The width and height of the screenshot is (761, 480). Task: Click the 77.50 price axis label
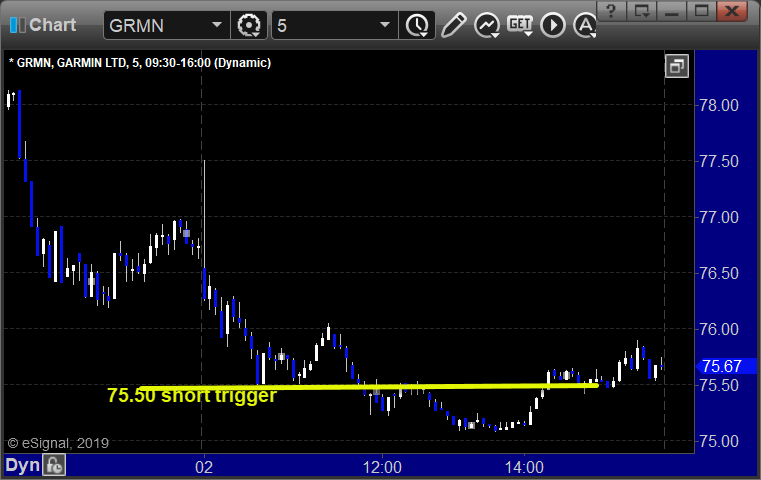[719, 161]
